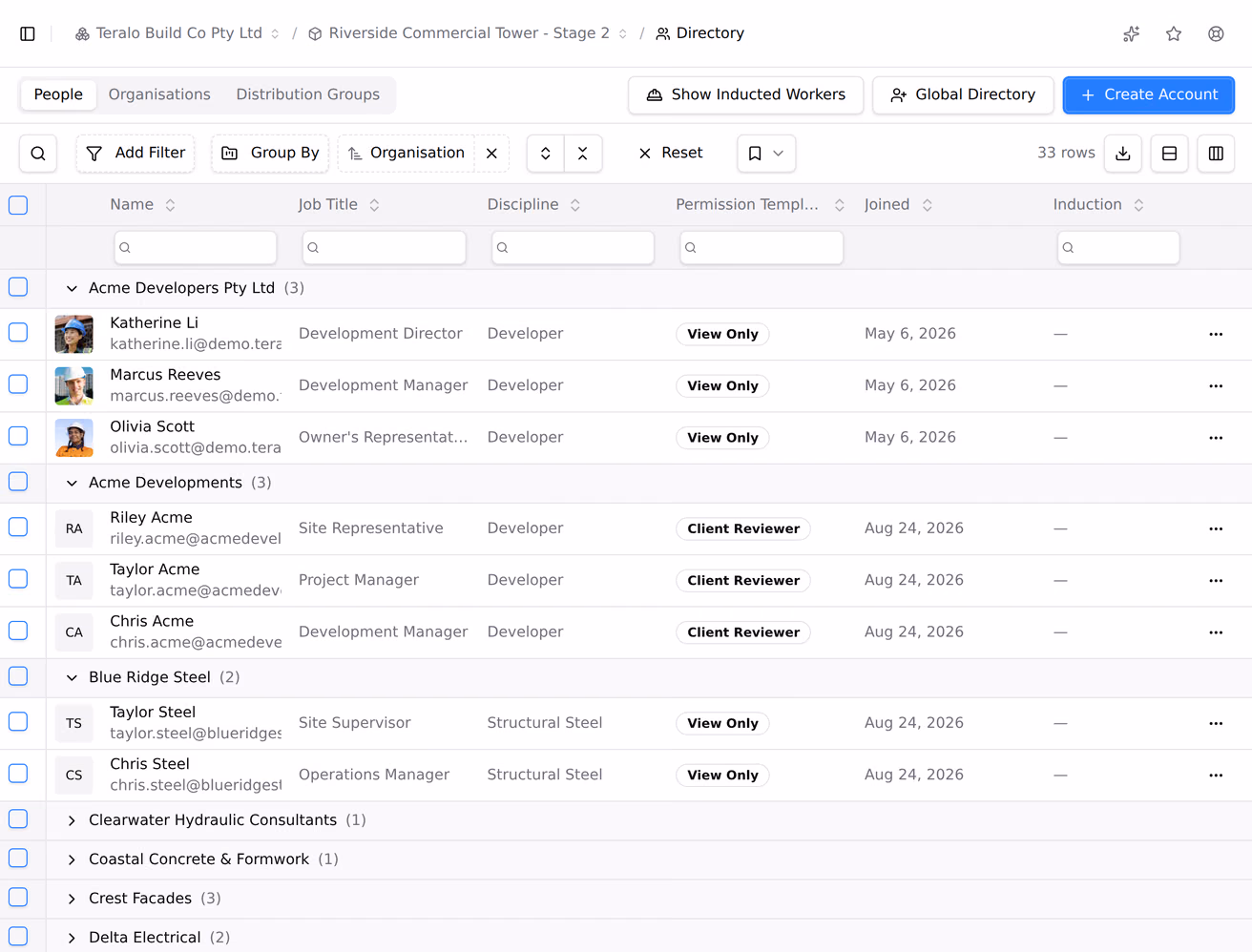Select the Olivia Scott row checkbox
The width and height of the screenshot is (1252, 952).
(18, 436)
